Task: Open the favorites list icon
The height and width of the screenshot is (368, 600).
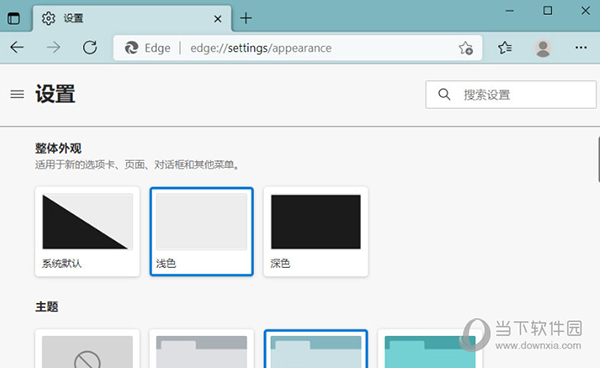Action: pyautogui.click(x=505, y=48)
